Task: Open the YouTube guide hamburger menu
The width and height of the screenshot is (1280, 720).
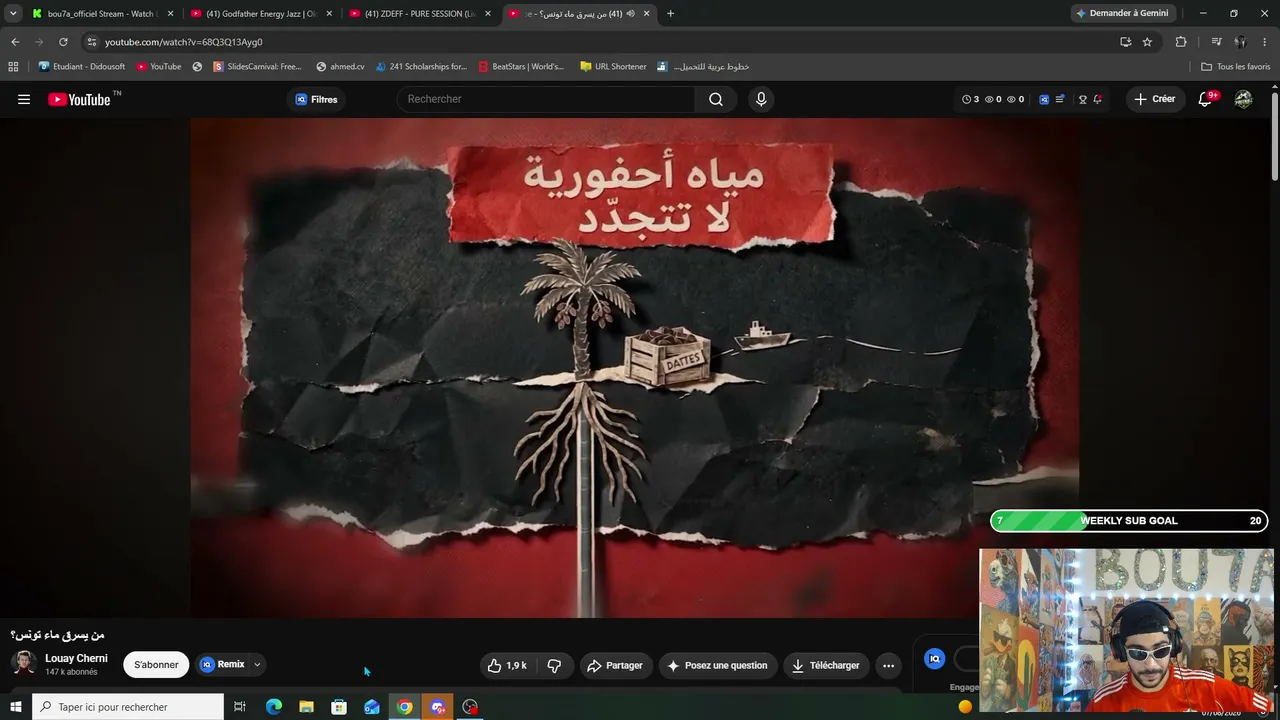Action: pyautogui.click(x=24, y=99)
